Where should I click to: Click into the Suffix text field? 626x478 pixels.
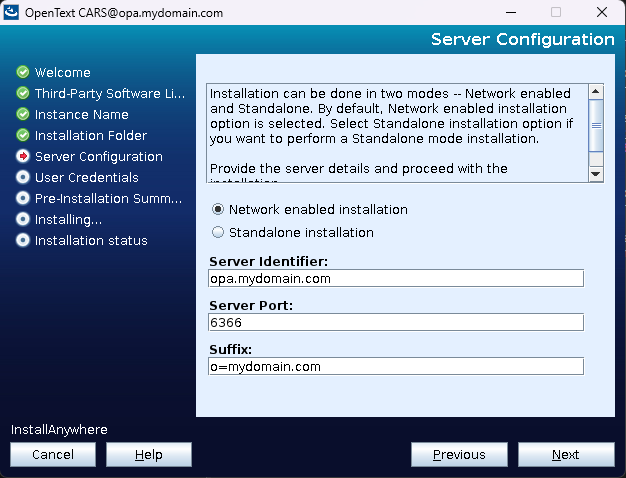point(396,367)
